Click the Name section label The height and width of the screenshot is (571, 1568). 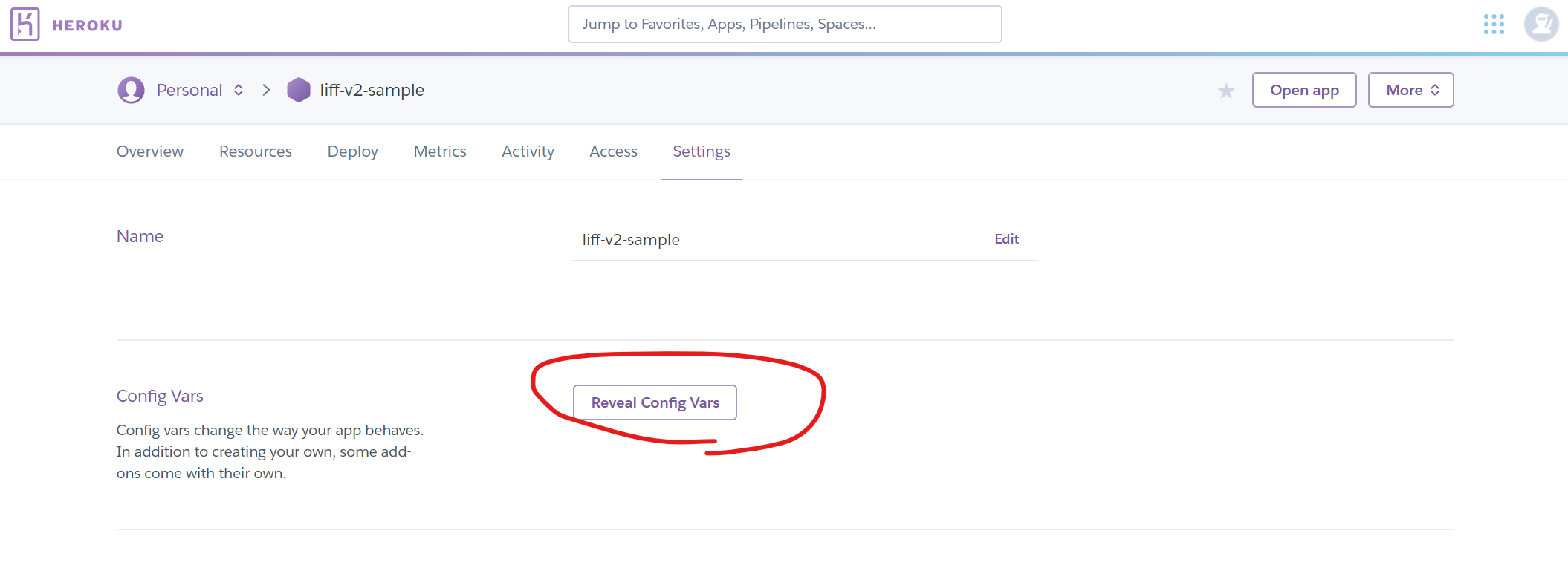(x=140, y=236)
